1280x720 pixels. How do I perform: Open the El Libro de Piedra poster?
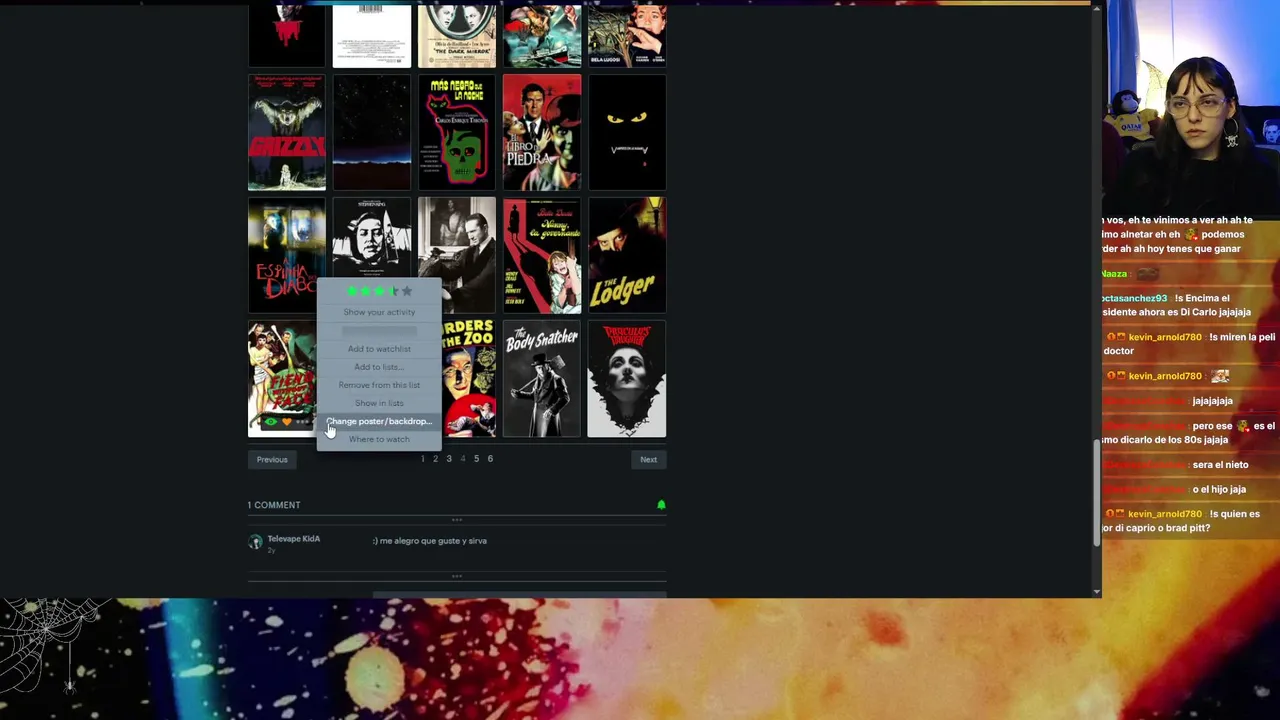click(542, 132)
